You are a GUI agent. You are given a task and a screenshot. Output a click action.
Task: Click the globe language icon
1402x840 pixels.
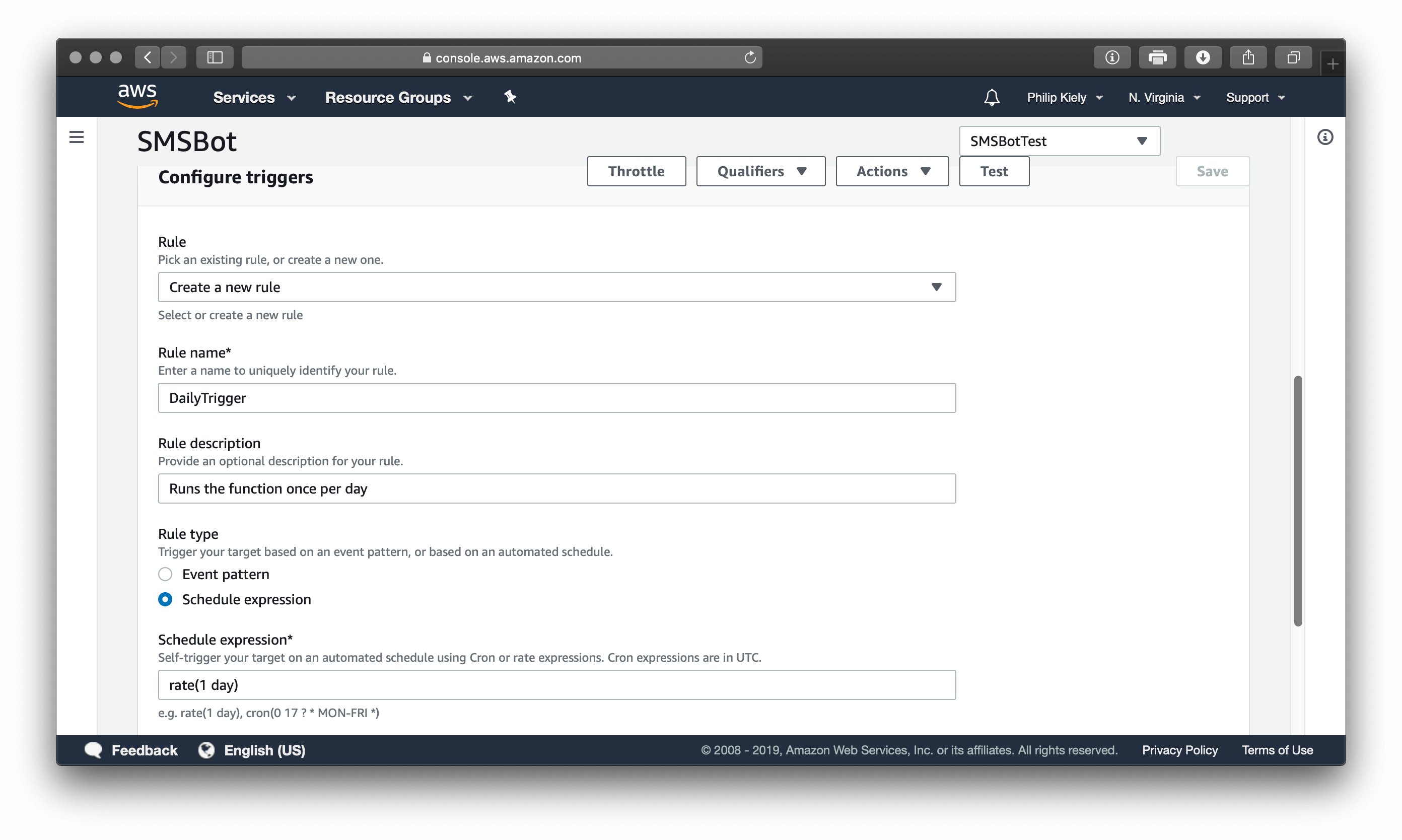206,750
